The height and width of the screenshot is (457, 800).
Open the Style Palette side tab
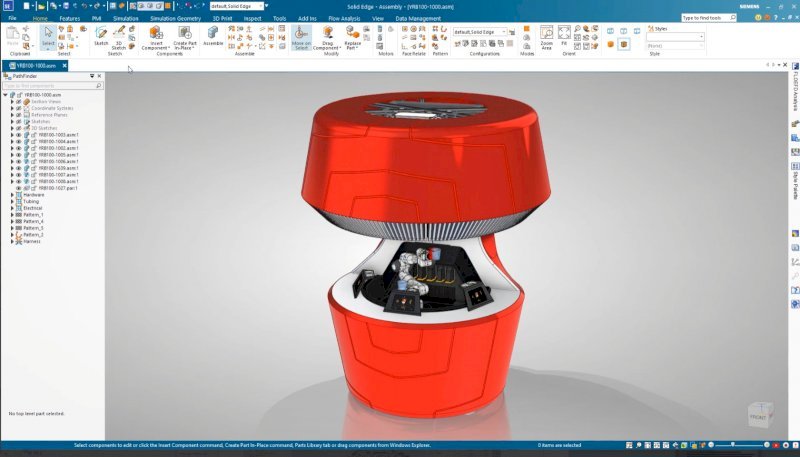click(x=795, y=181)
